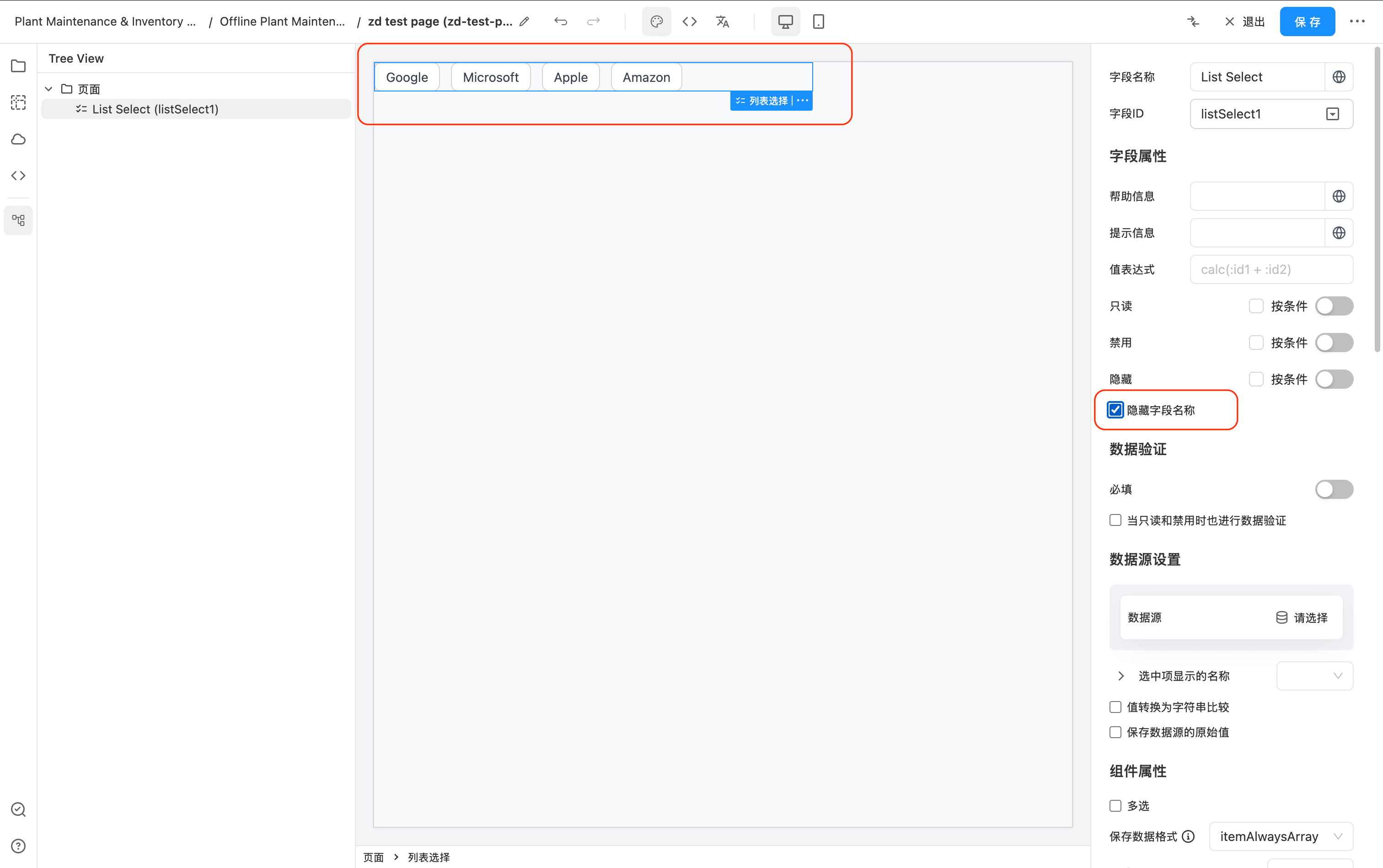1383x868 pixels.
Task: Expand the 选中项显示的名称 section
Action: coord(1120,675)
